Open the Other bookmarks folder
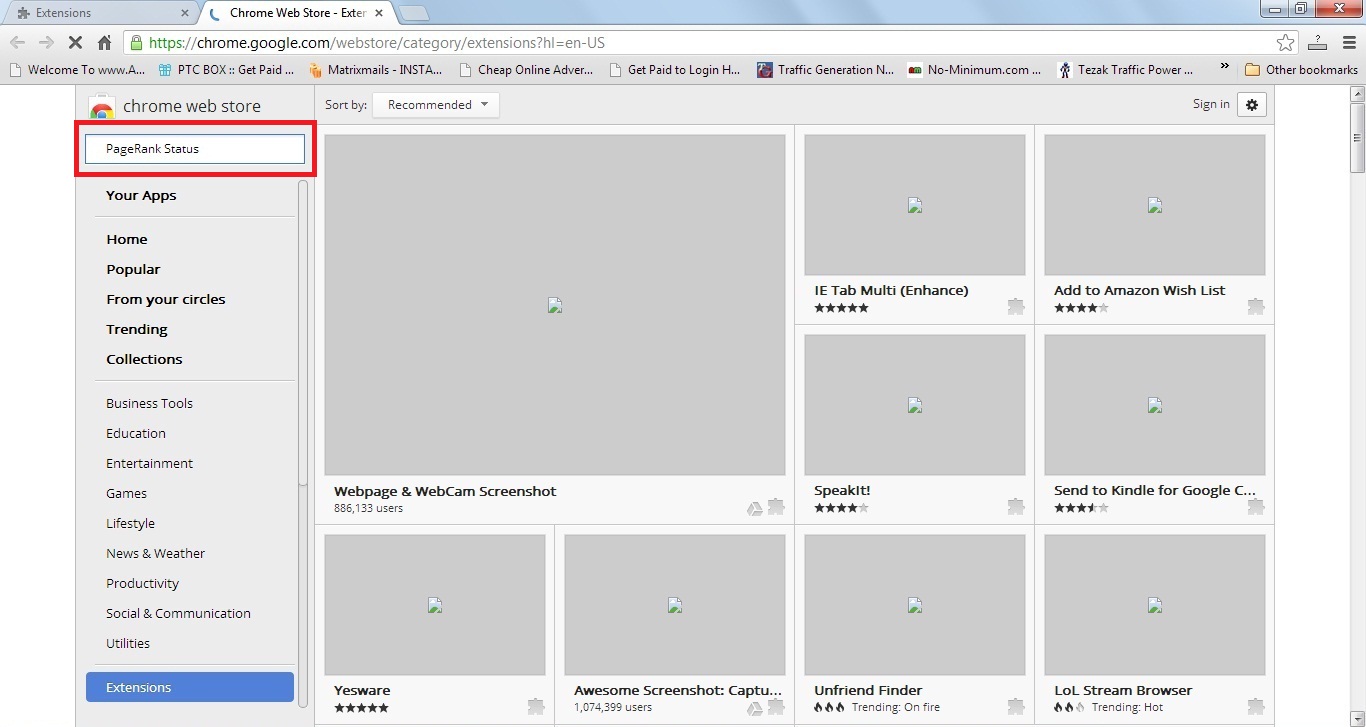 click(x=1301, y=70)
